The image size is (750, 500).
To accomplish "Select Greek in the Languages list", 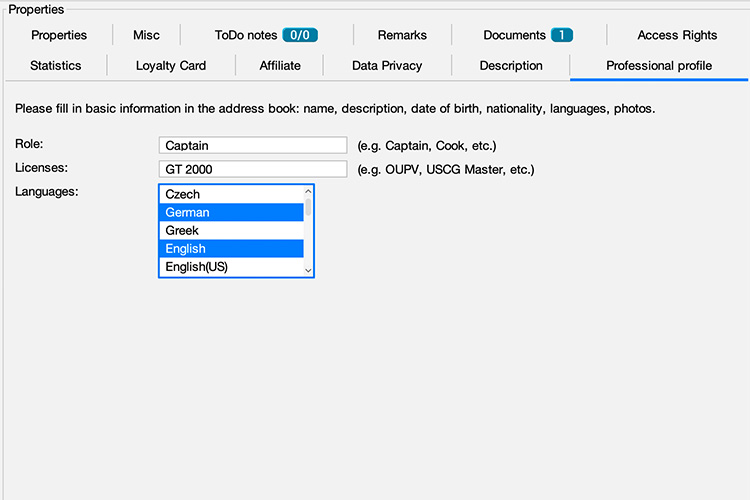I will [231, 231].
